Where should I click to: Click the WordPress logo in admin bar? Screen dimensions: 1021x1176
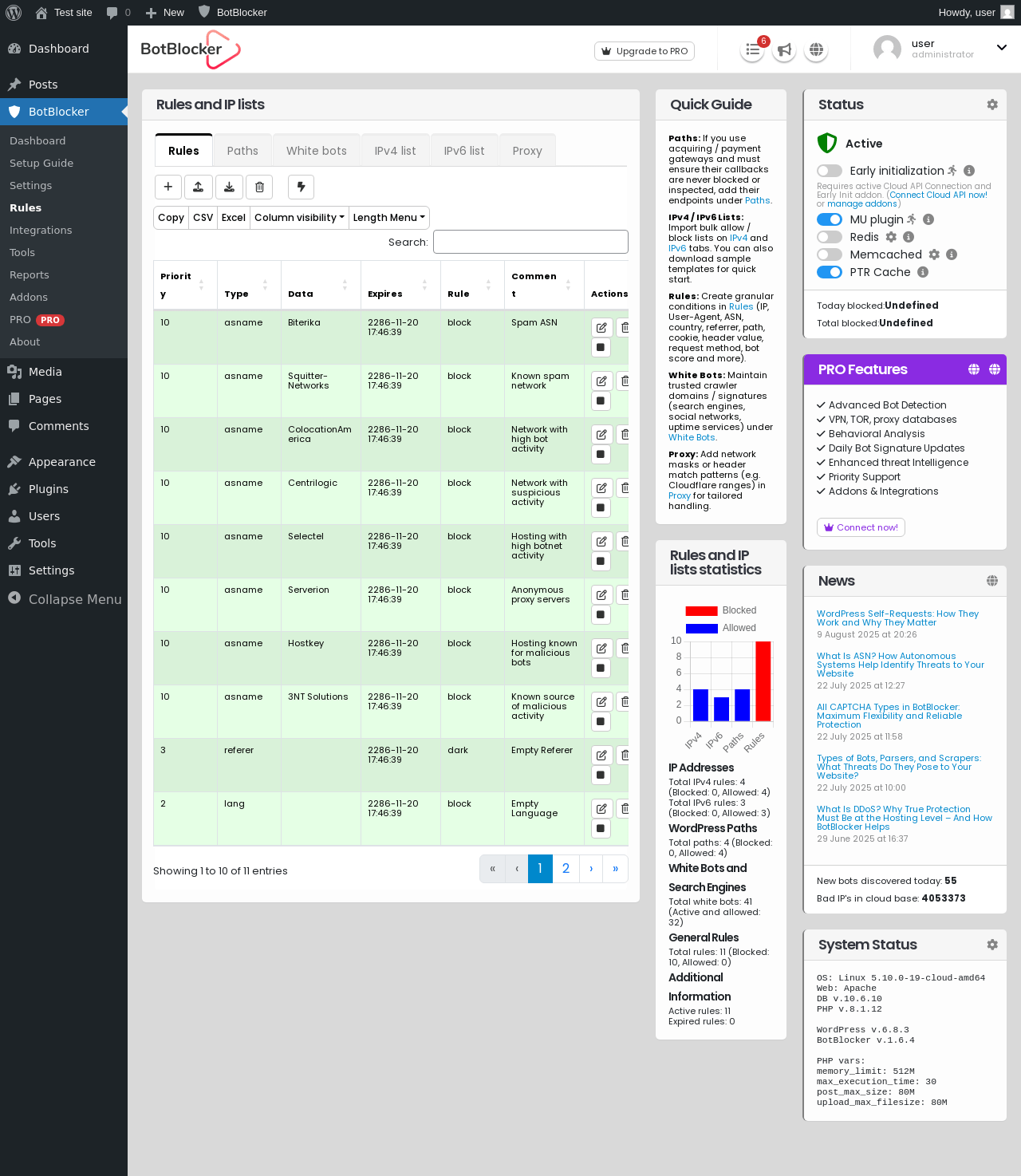[x=14, y=13]
